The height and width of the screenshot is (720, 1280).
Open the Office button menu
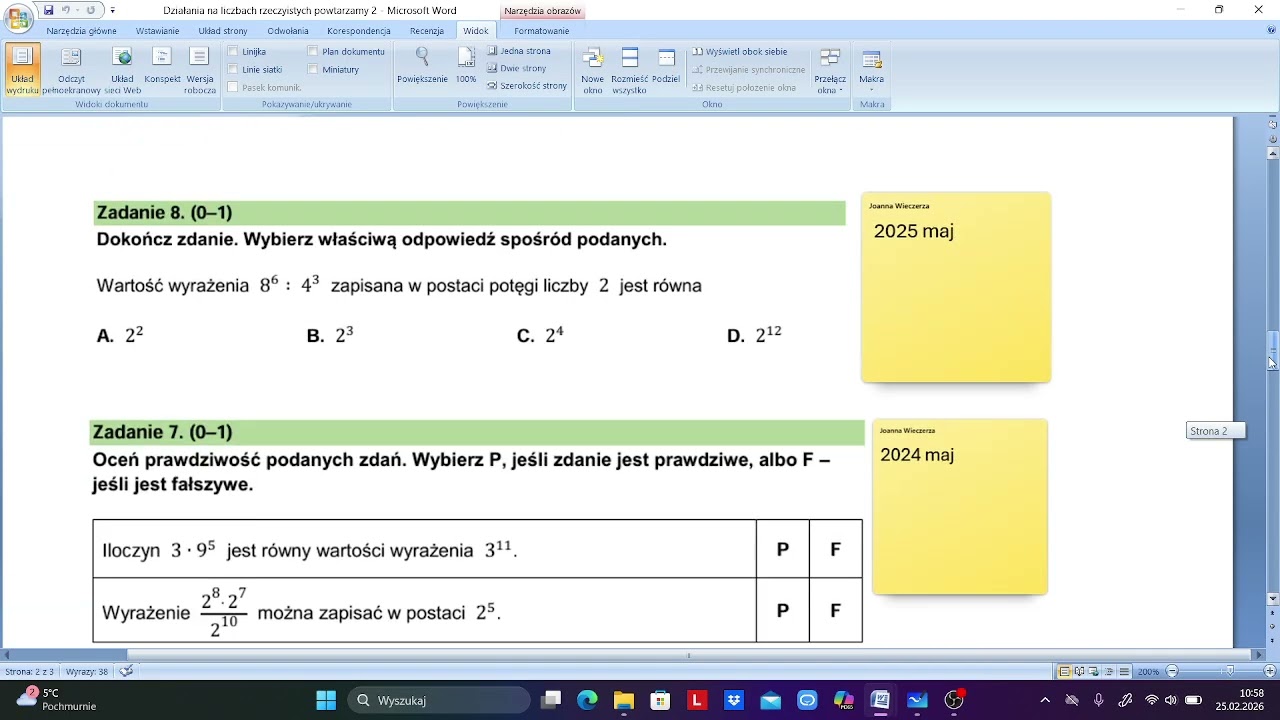click(x=18, y=17)
